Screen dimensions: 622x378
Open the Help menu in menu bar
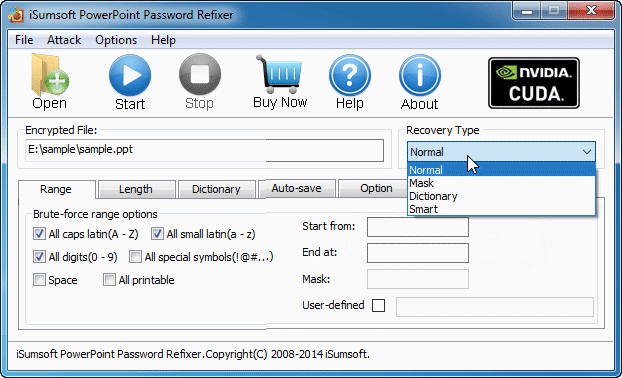(x=163, y=40)
